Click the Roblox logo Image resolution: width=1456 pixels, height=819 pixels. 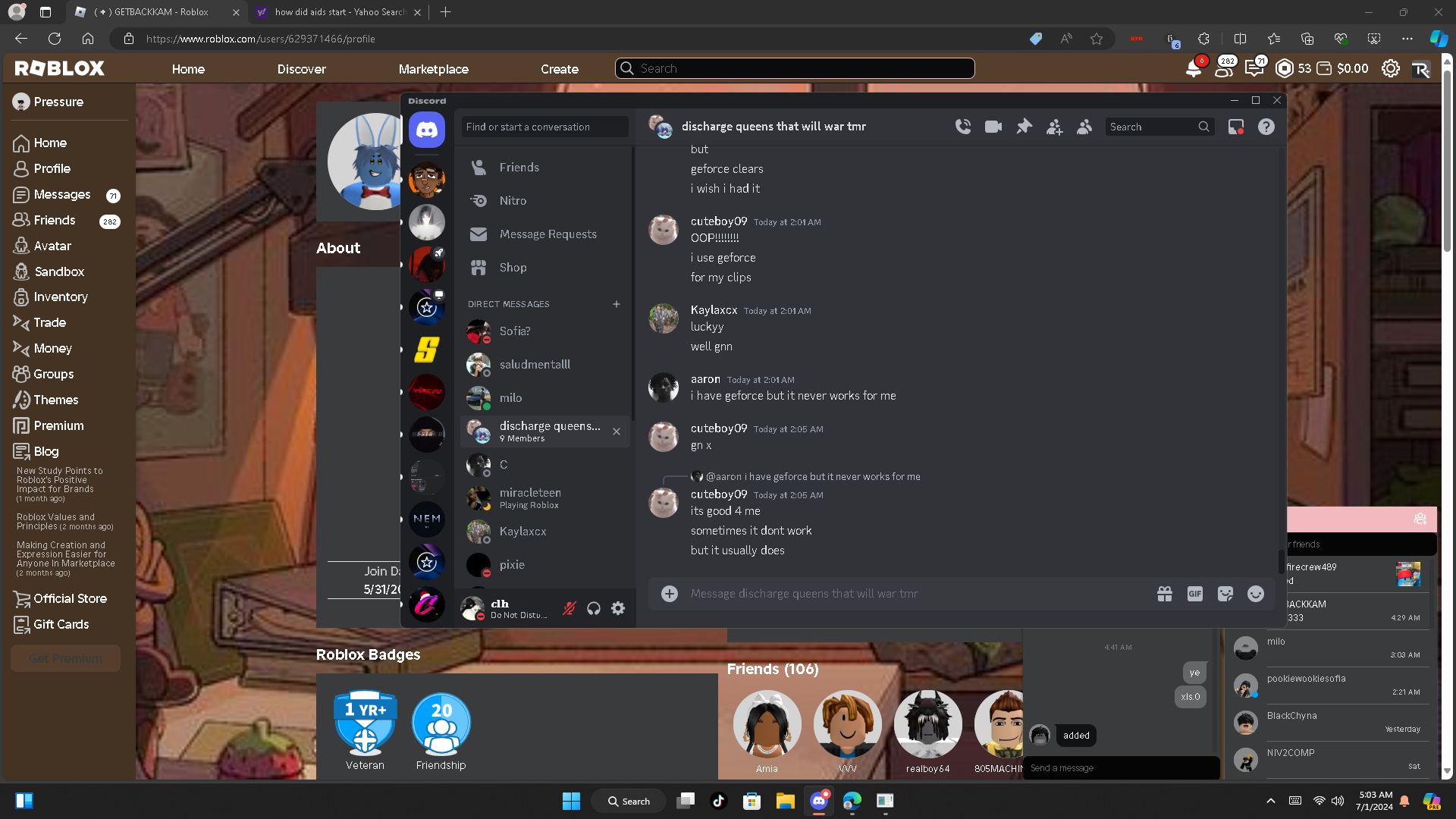tap(60, 68)
